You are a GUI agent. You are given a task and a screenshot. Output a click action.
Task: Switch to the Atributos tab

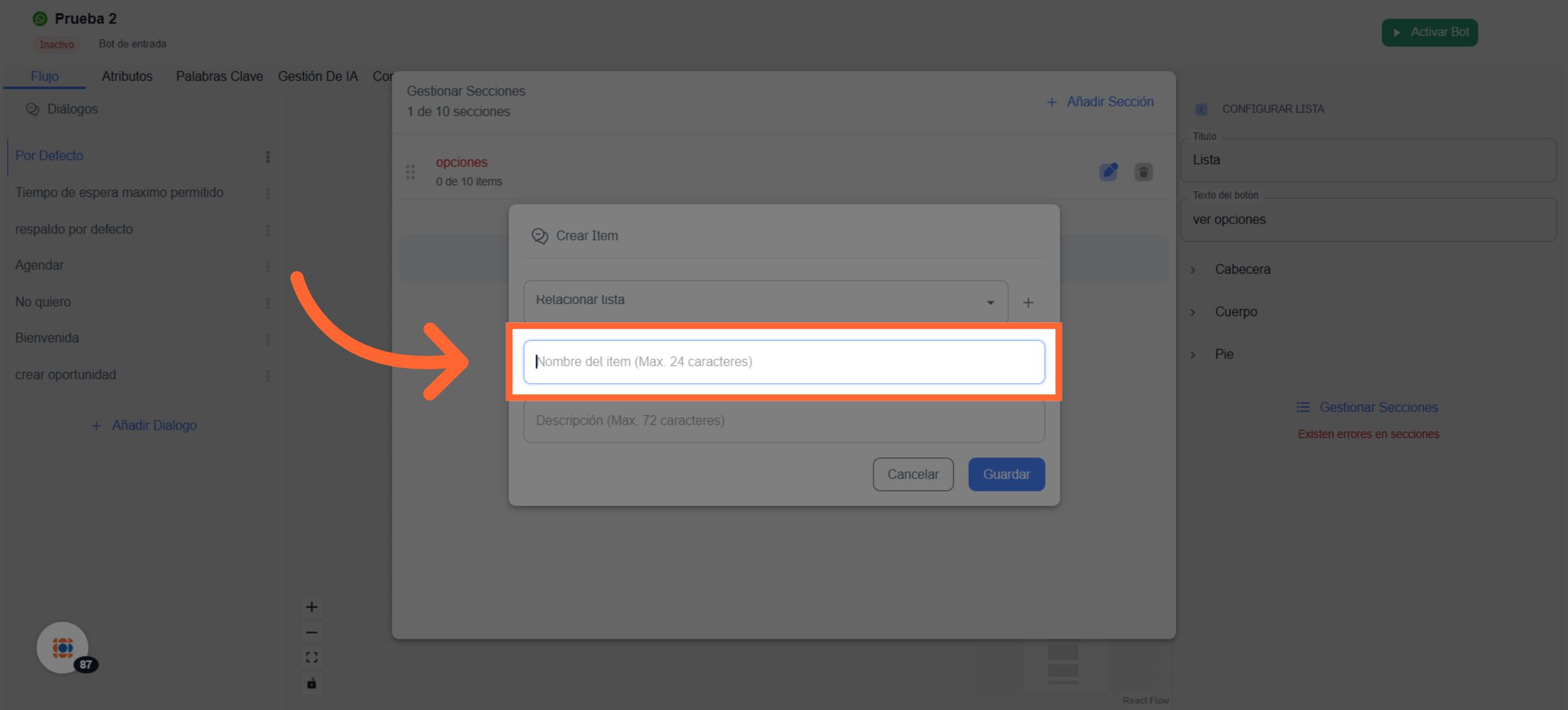(127, 76)
